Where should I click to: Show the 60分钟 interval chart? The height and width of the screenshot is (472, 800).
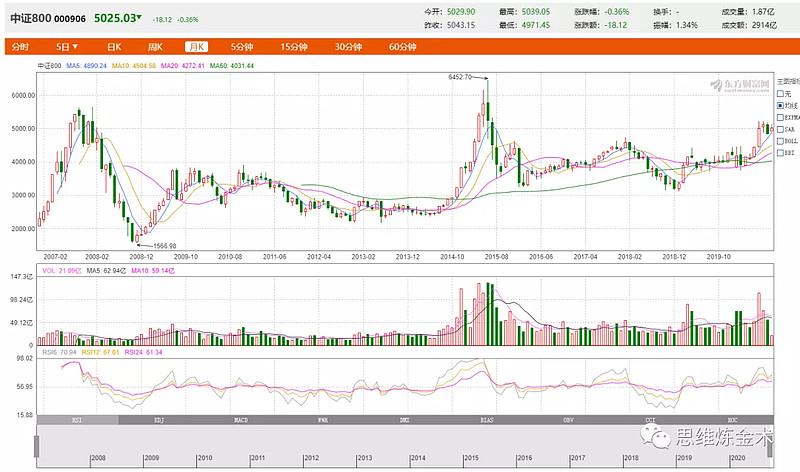click(402, 47)
